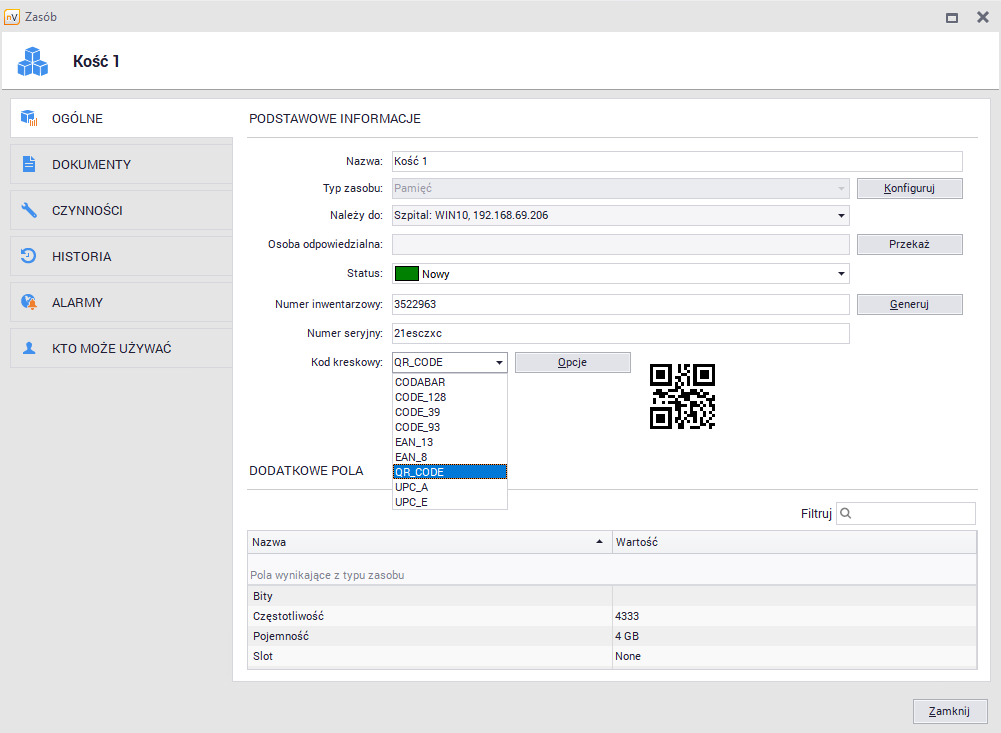Click the Dokumenty document icon
This screenshot has height=733, width=1001.
pyautogui.click(x=29, y=165)
